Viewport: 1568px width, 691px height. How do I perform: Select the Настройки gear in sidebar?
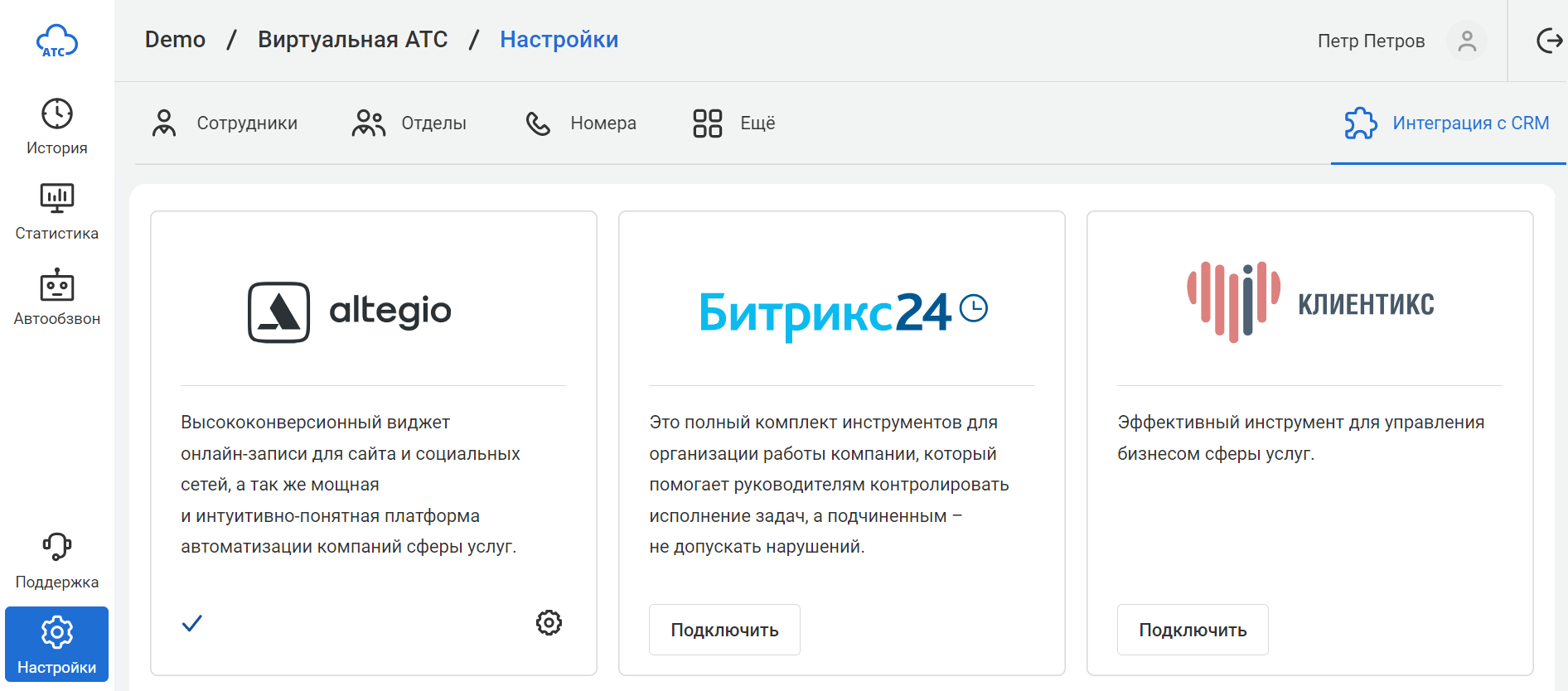[56, 645]
